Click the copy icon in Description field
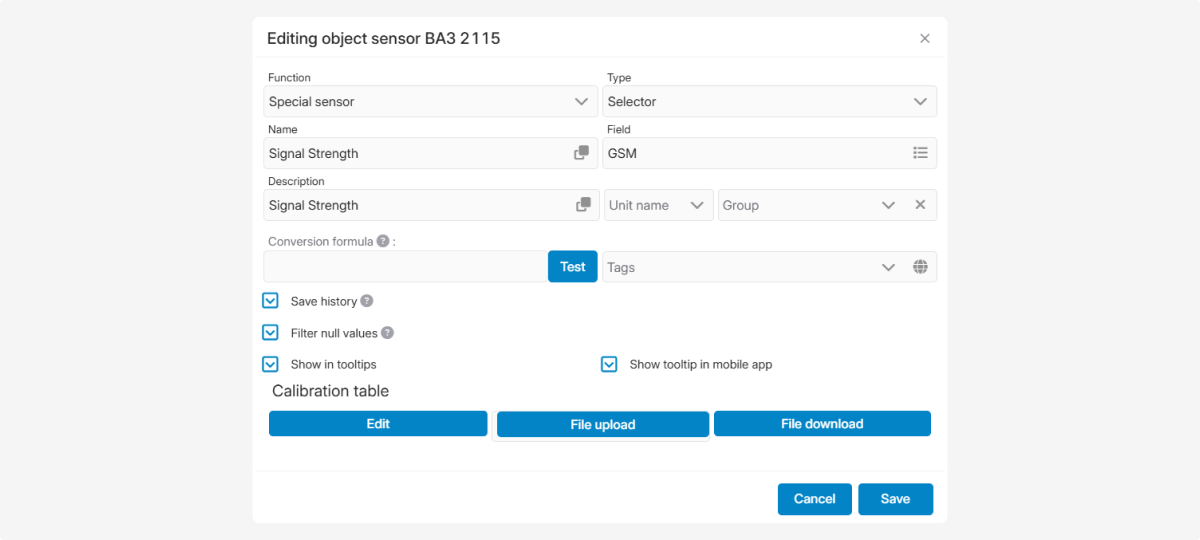 (x=583, y=205)
